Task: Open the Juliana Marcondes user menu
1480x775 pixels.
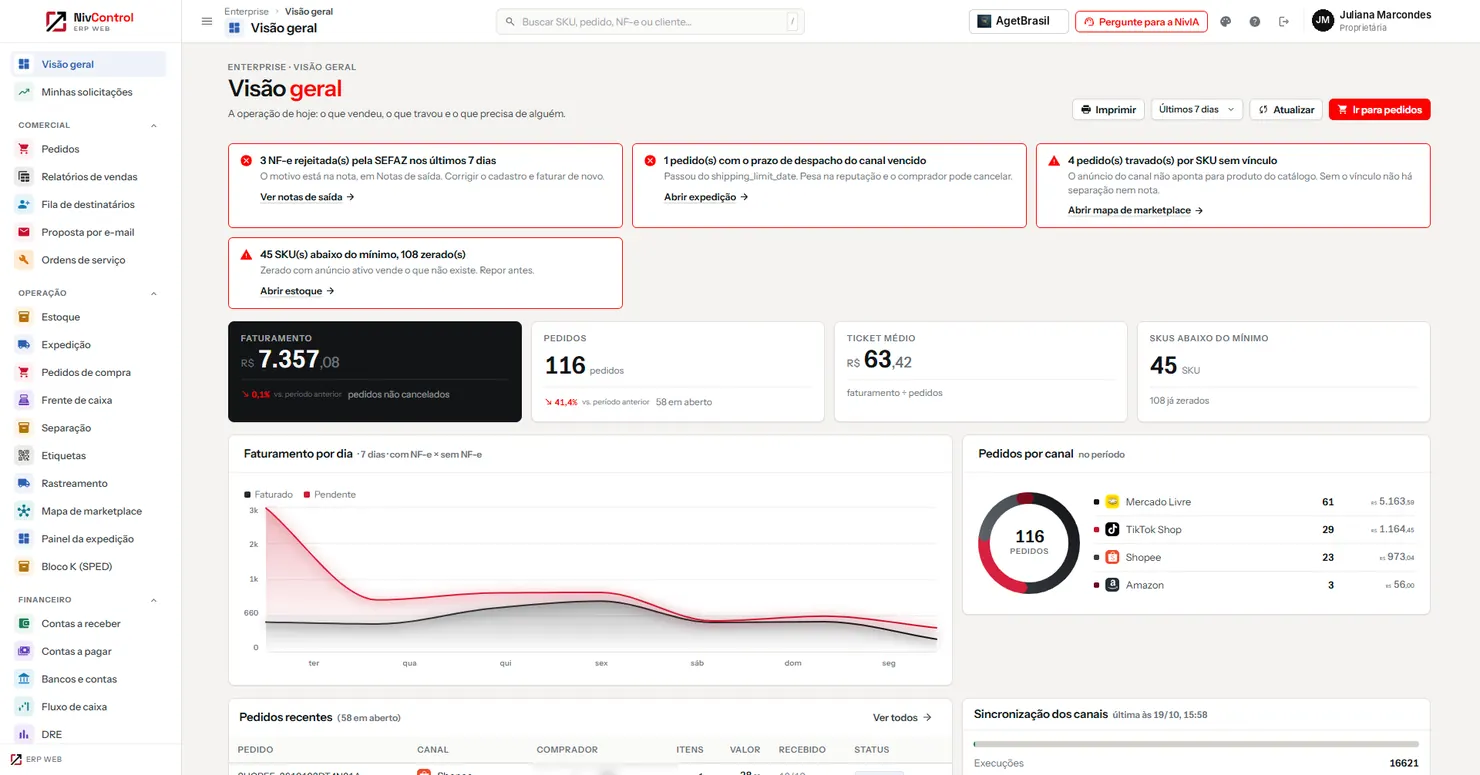Action: (1371, 21)
